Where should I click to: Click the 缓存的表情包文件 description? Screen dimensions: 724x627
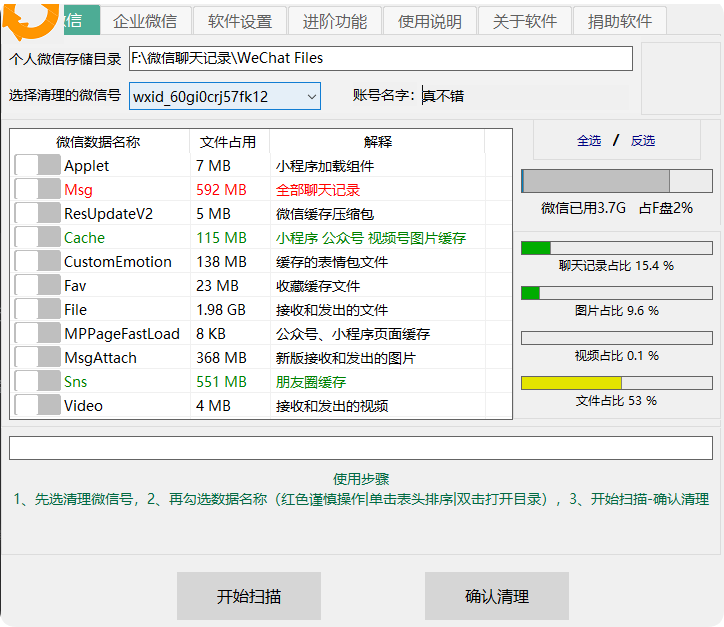click(x=332, y=262)
